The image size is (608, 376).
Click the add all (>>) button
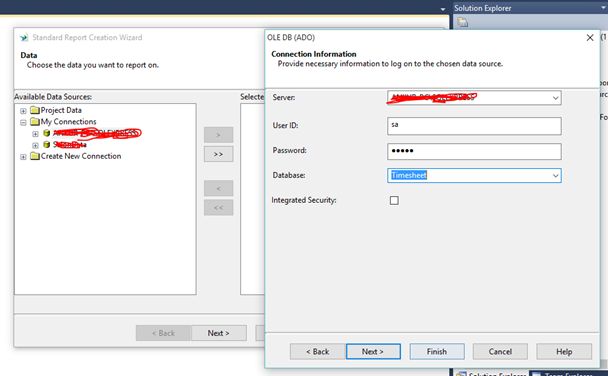(218, 154)
